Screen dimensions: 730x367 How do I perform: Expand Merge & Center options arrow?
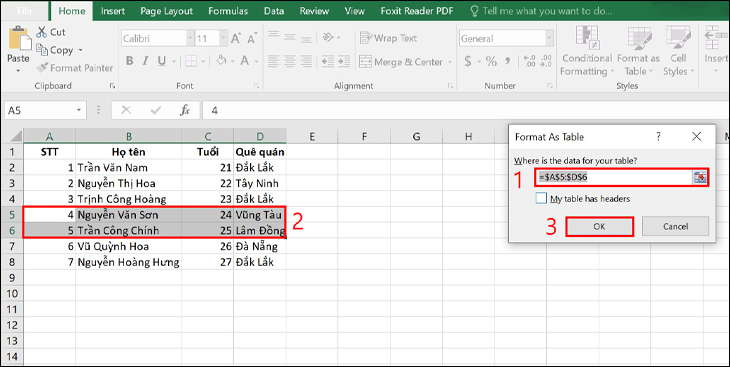(x=450, y=61)
